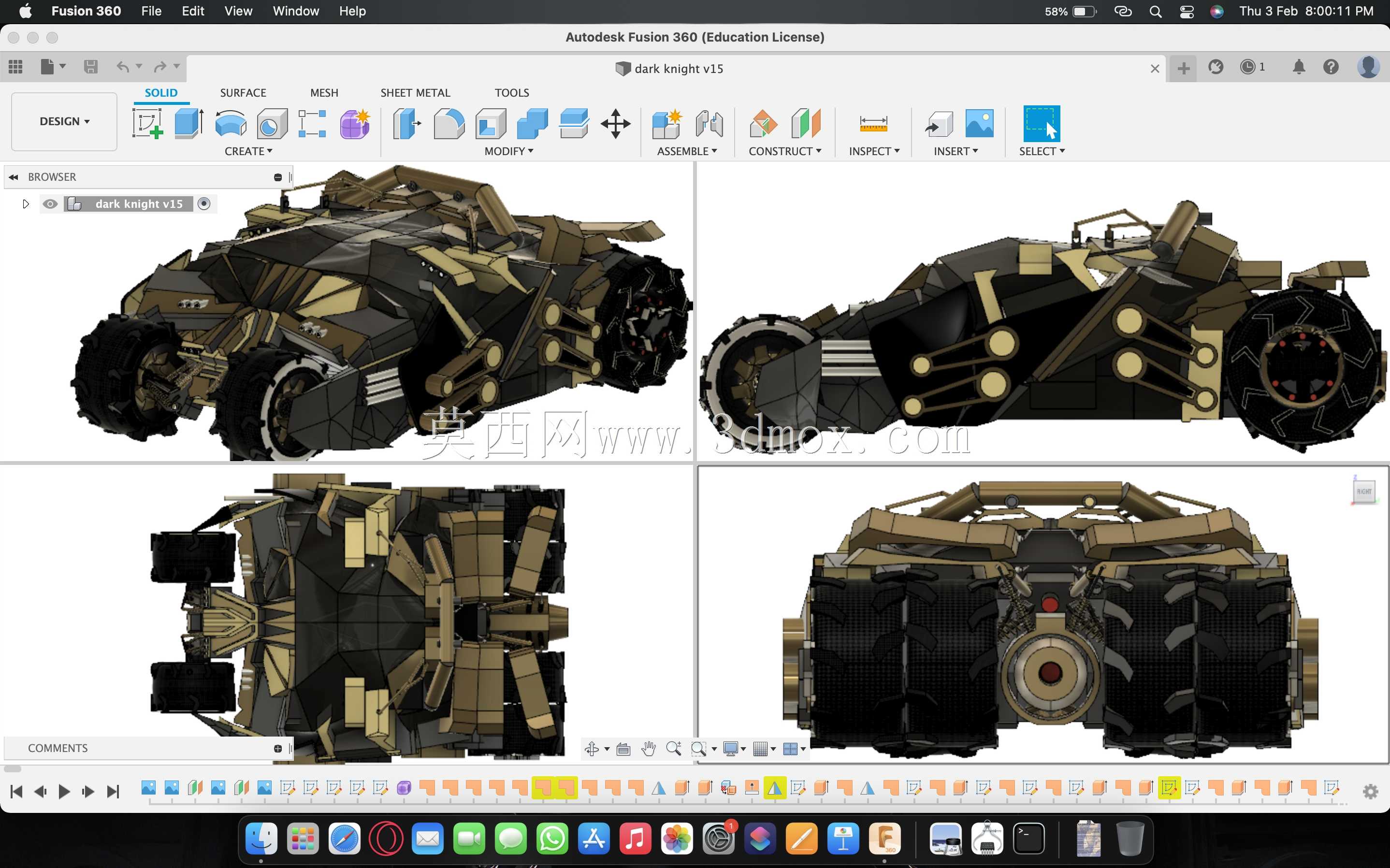This screenshot has width=1390, height=868.
Task: Switch to the MESH tab
Action: point(324,92)
